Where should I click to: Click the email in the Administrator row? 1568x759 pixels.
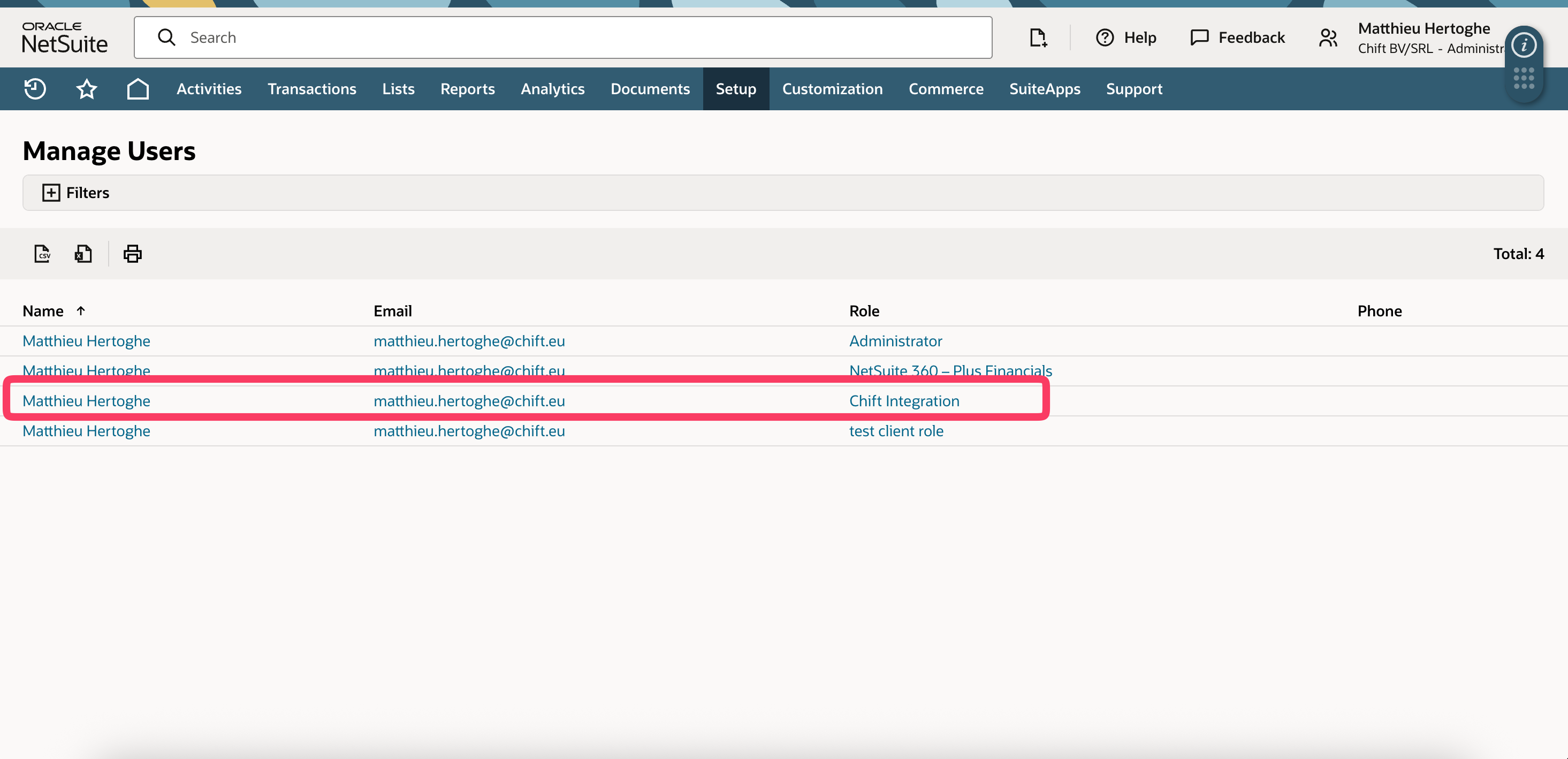click(x=469, y=341)
